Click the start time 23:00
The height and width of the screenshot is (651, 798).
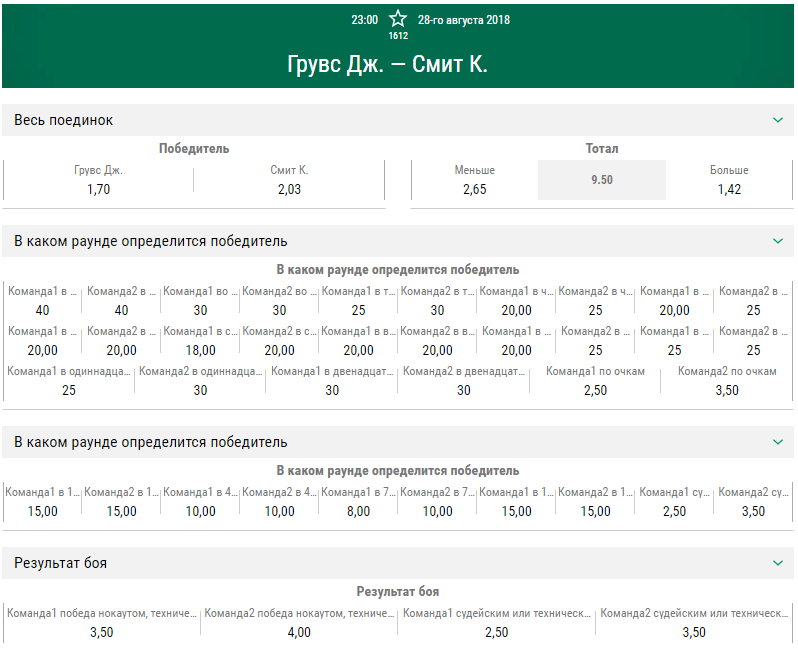(364, 20)
